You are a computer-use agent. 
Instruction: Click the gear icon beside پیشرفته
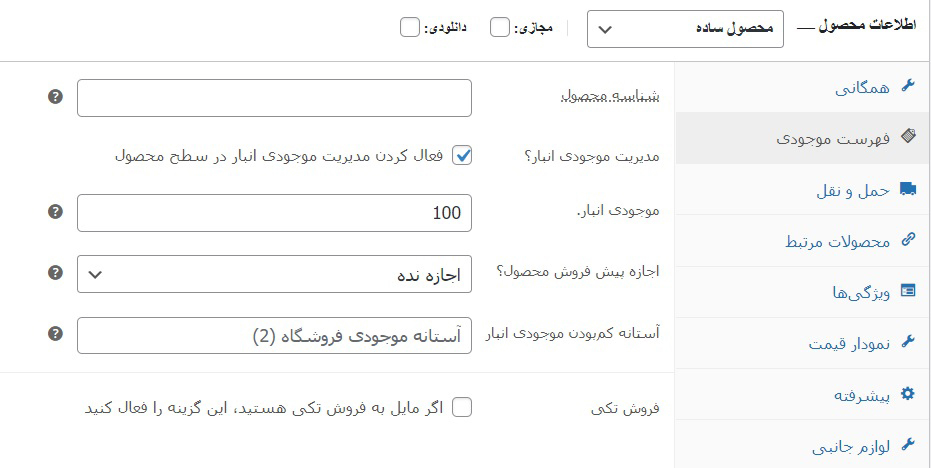pyautogui.click(x=908, y=394)
